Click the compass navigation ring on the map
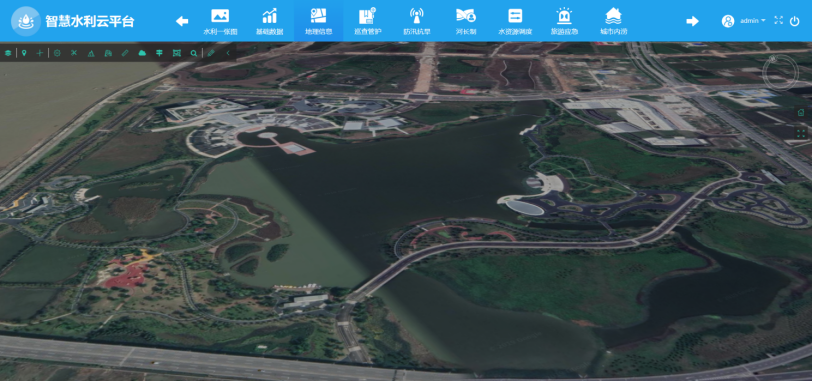This screenshot has height=382, width=813. coord(780,72)
